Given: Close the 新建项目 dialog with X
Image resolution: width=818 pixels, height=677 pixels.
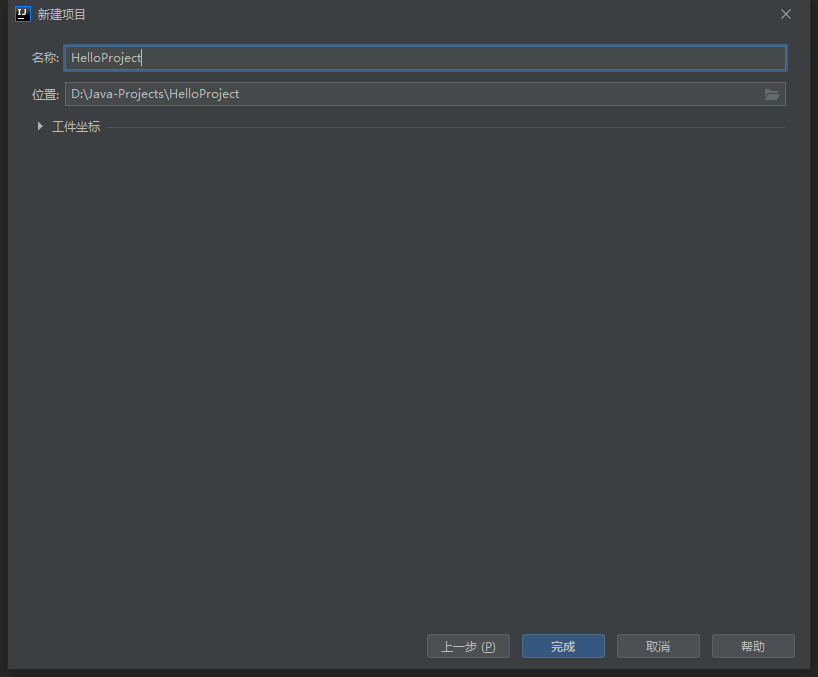Looking at the screenshot, I should 786,14.
